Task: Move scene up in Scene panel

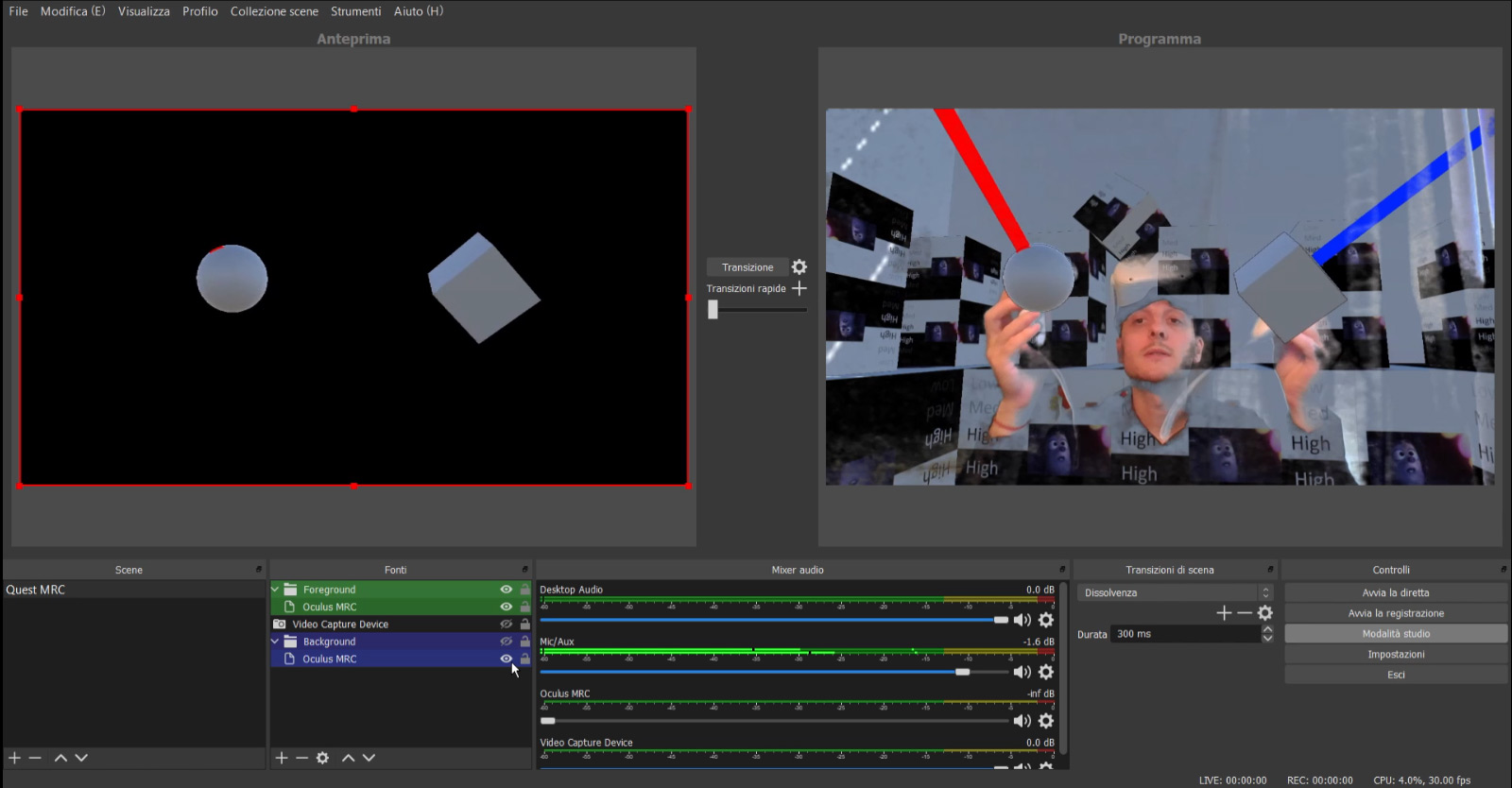Action: 60,758
